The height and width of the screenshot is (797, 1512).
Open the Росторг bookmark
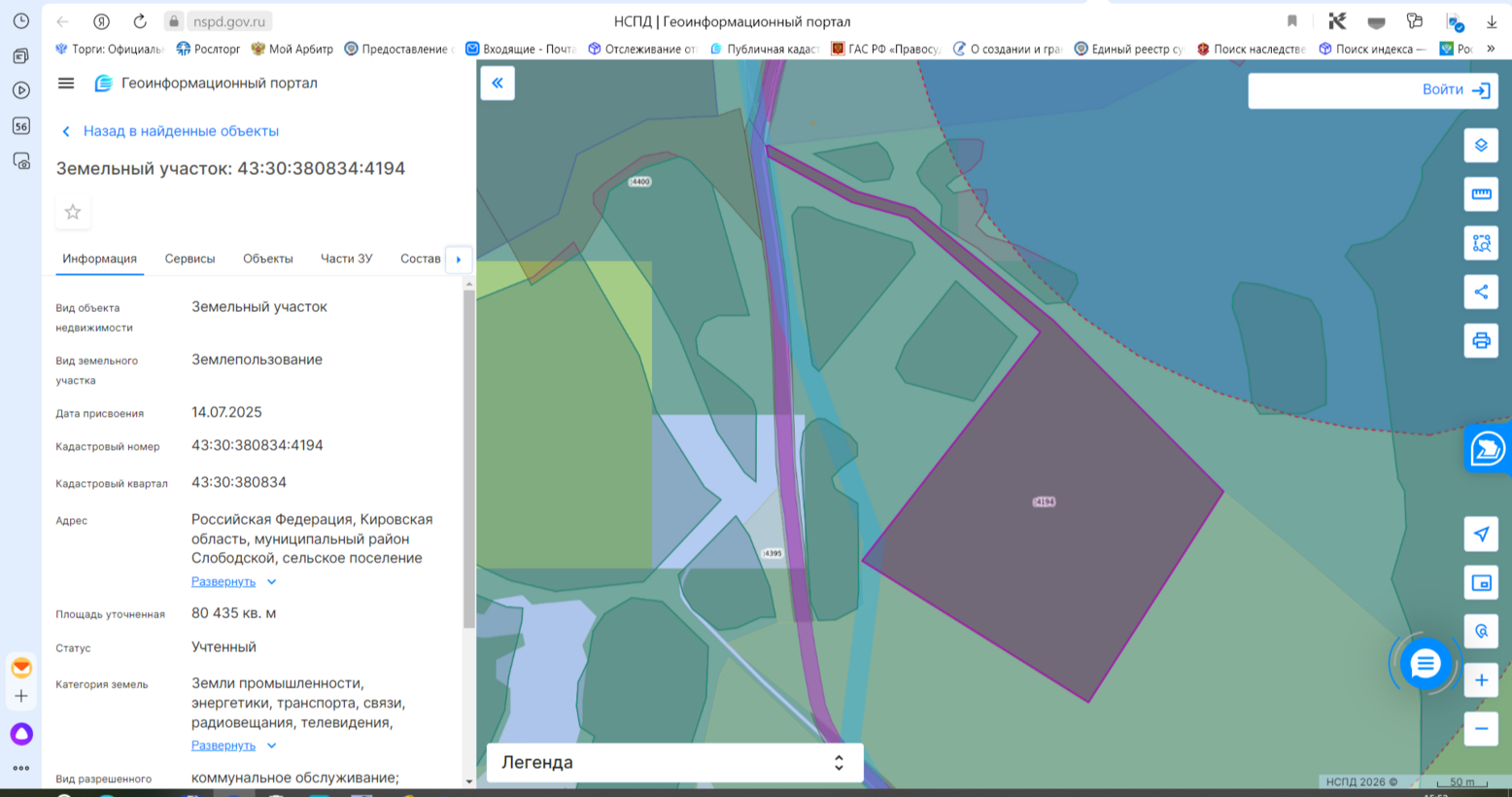pos(208,49)
